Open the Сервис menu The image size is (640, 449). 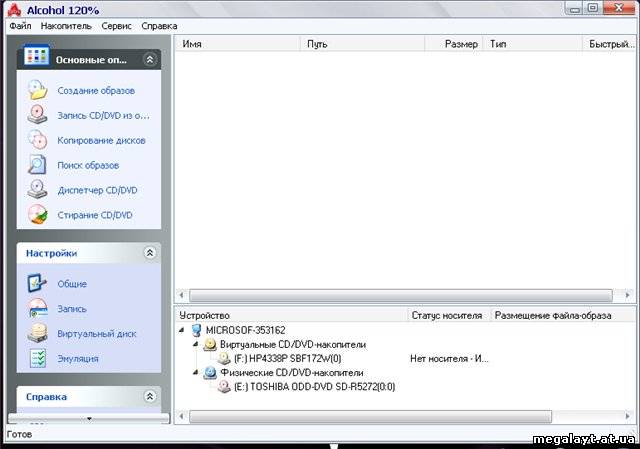click(116, 26)
